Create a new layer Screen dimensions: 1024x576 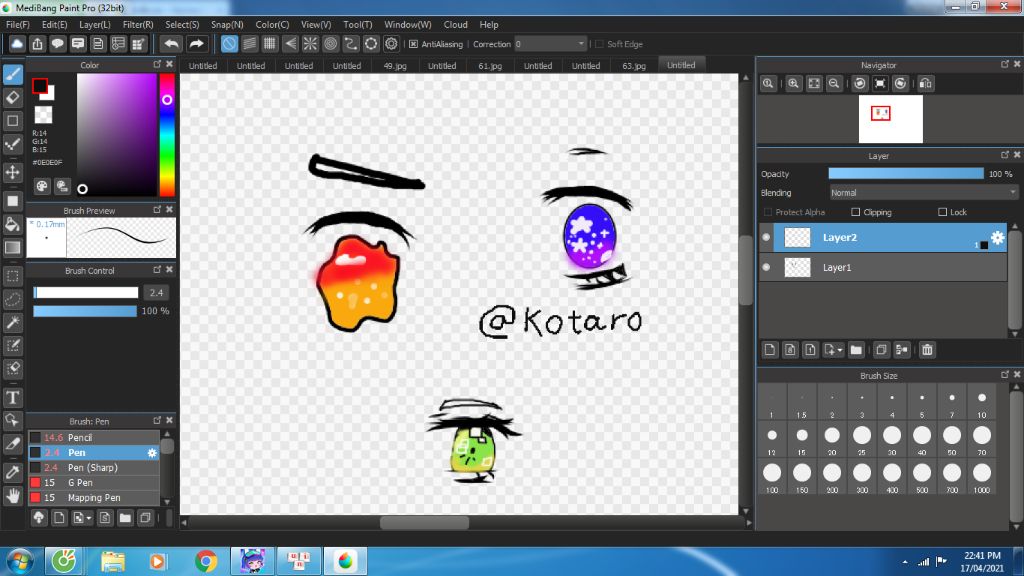tap(770, 350)
